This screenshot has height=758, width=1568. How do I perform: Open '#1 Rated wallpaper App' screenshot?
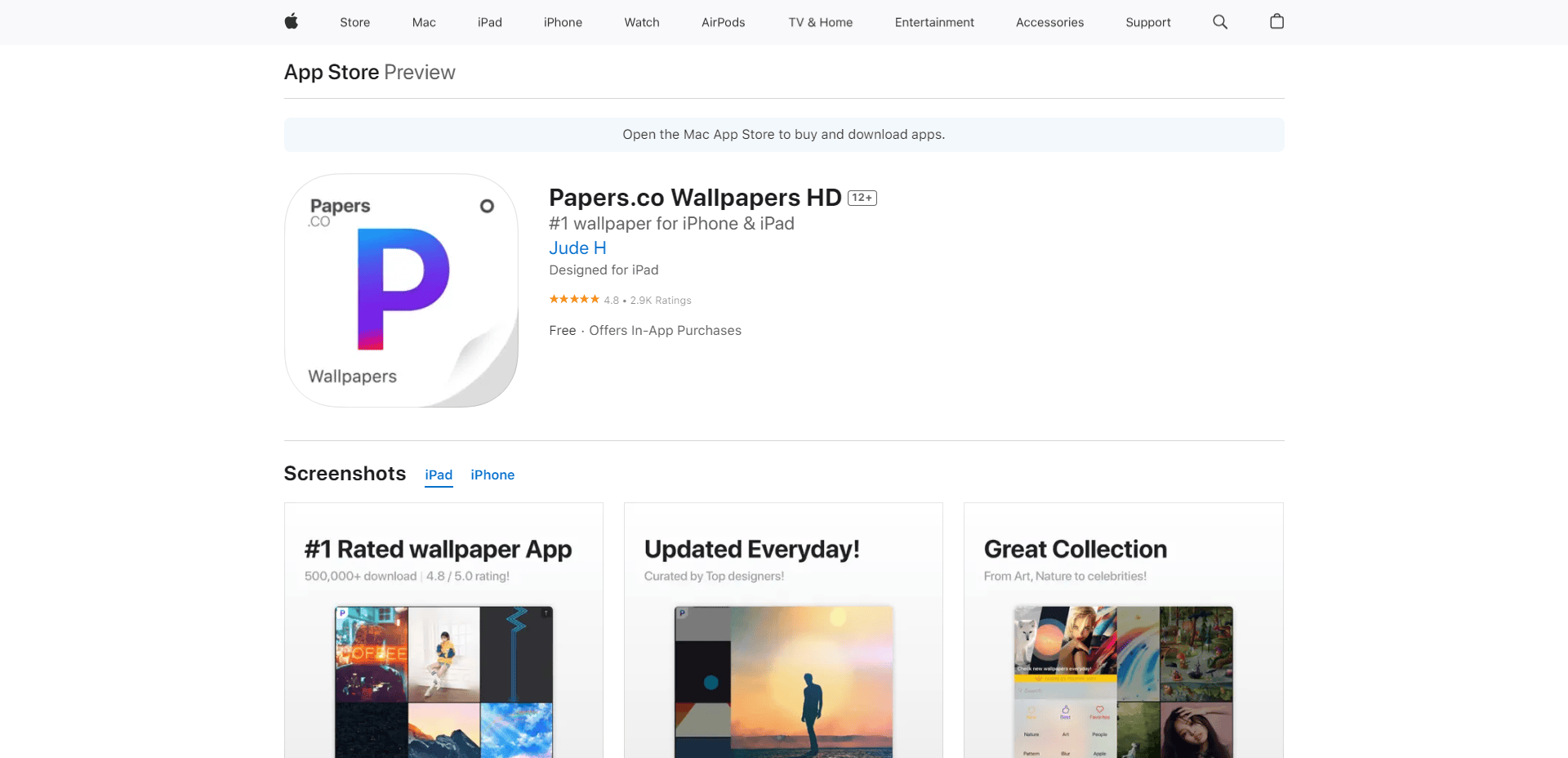click(443, 630)
